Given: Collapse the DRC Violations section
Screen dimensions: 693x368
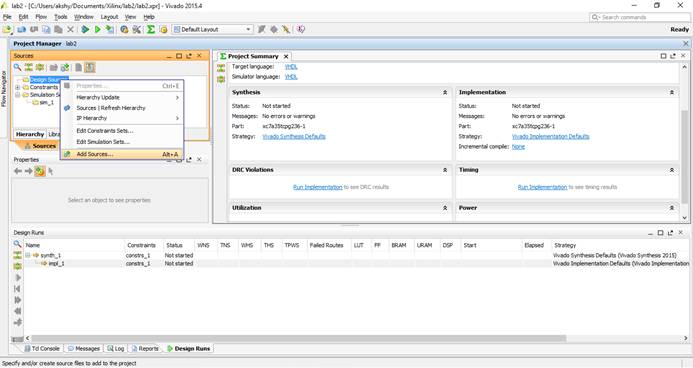Looking at the screenshot, I should (445, 170).
